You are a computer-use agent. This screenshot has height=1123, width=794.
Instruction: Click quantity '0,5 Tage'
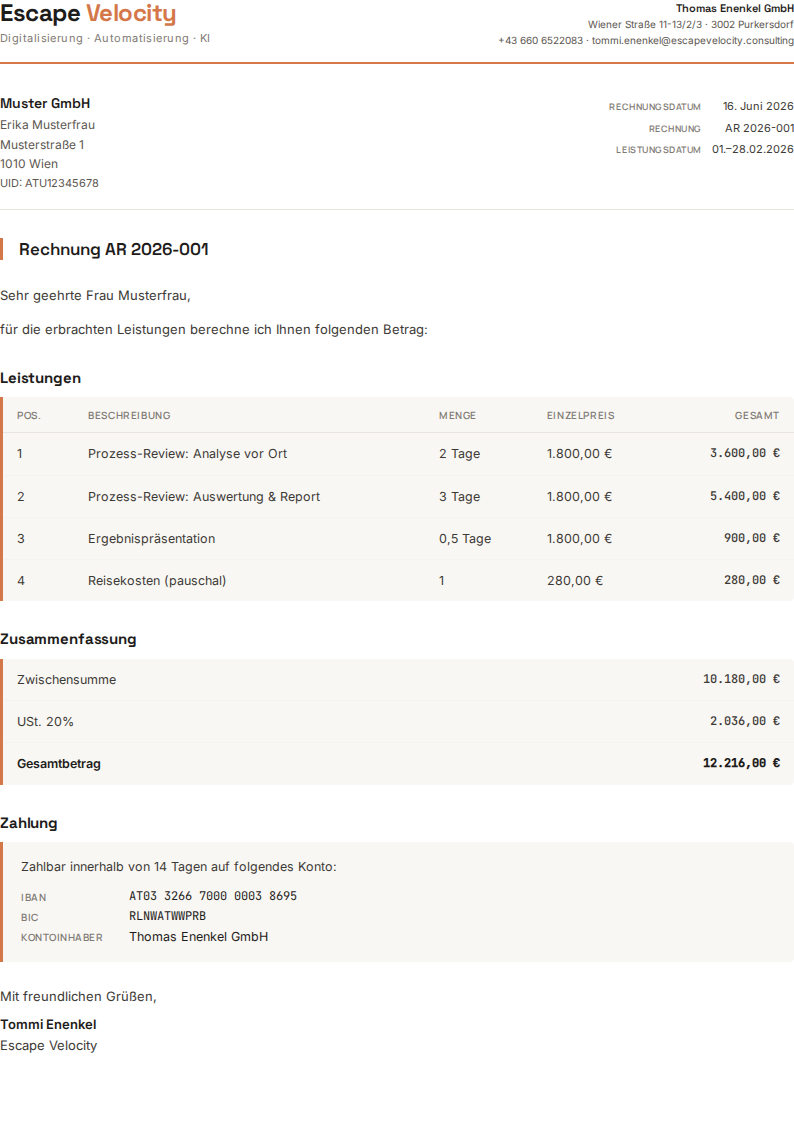click(465, 539)
